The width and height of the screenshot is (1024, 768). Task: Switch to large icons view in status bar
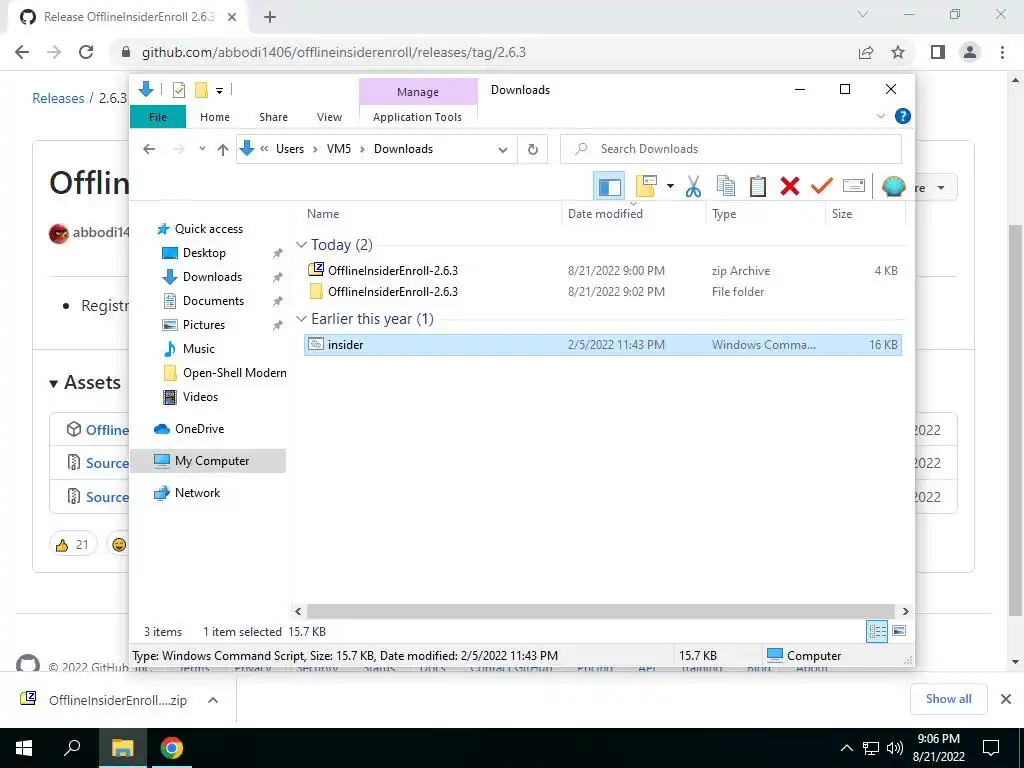click(899, 631)
